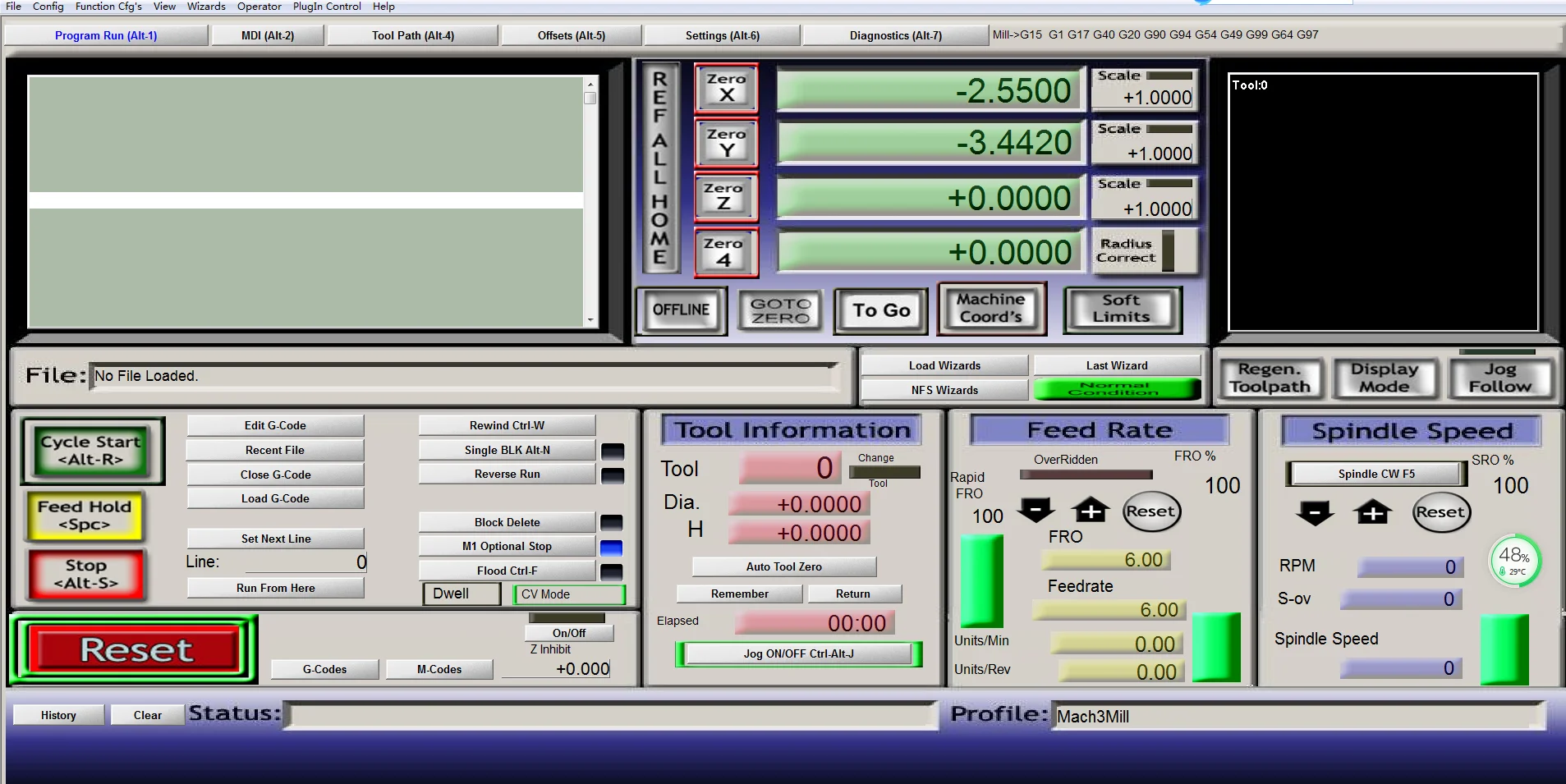This screenshot has width=1566, height=784.
Task: Toggle Z Inhibit On/Off
Action: 569,633
